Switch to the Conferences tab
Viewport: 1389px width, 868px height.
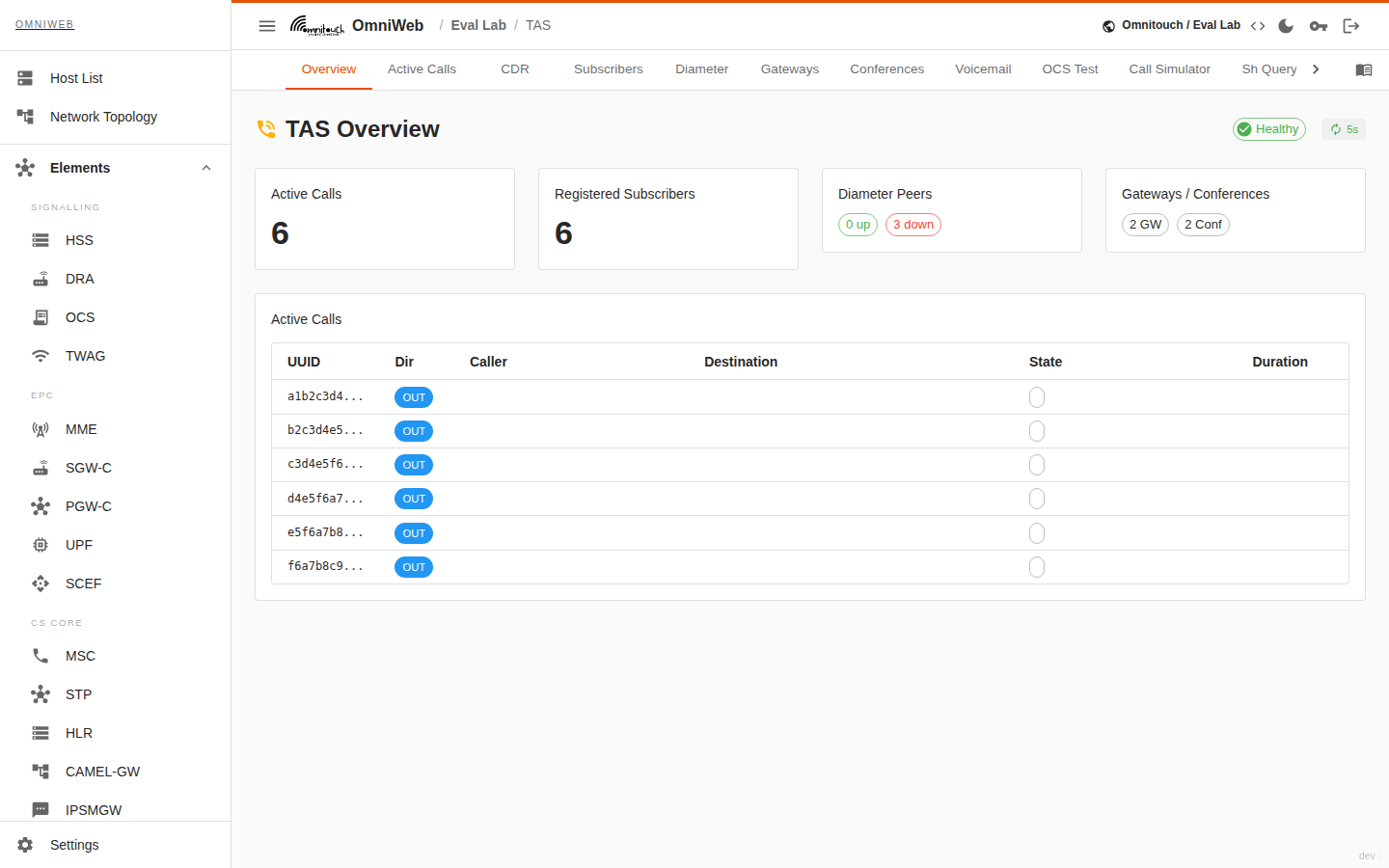887,69
